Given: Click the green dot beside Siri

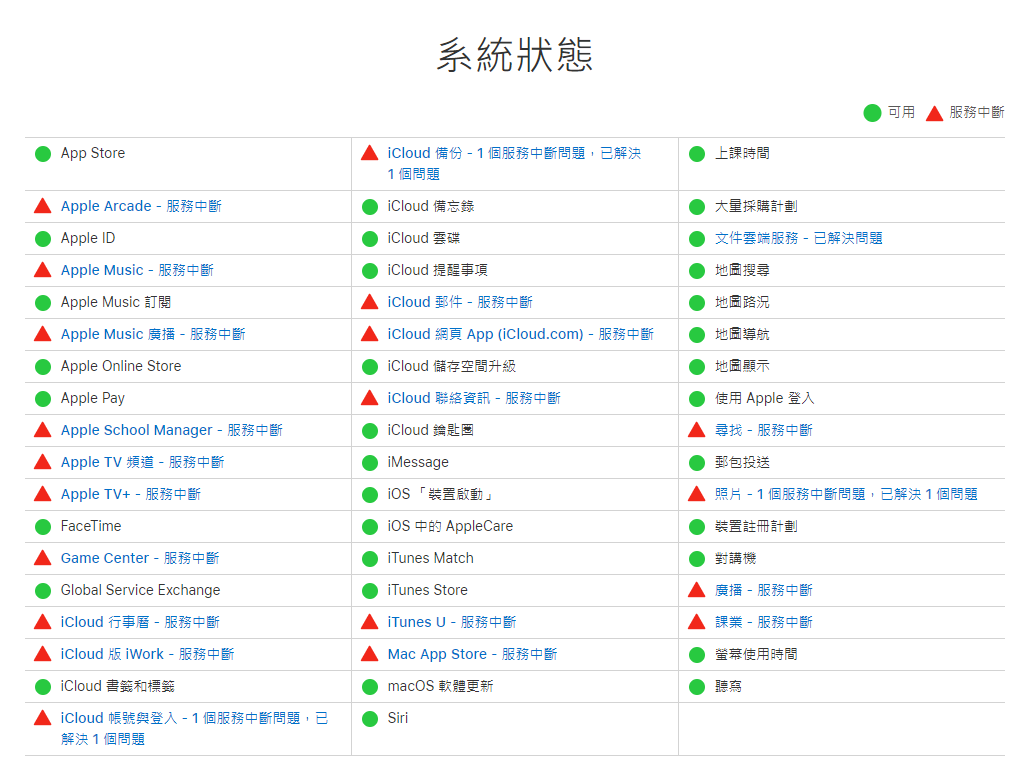Looking at the screenshot, I should coord(370,719).
